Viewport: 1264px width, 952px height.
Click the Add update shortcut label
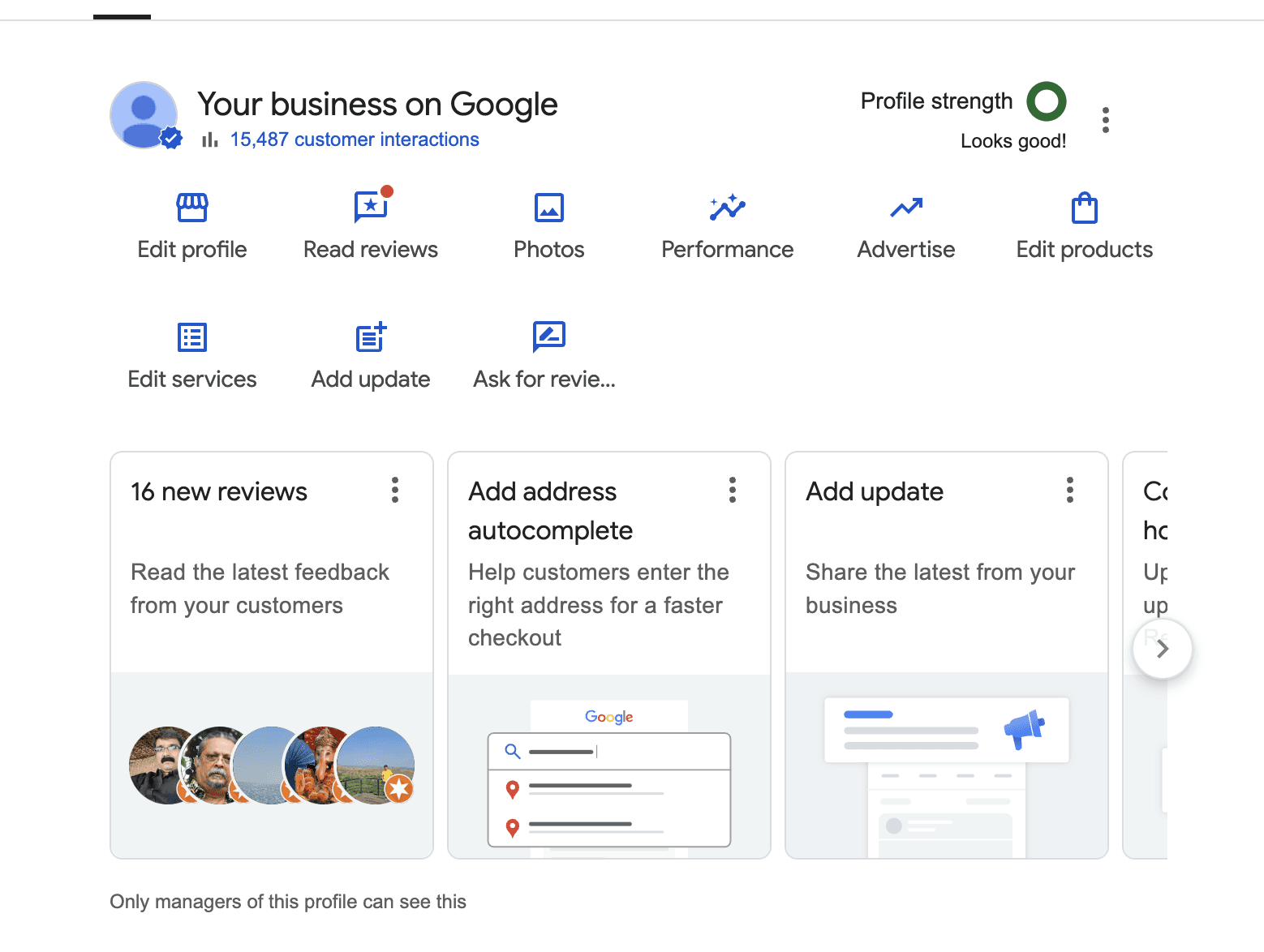click(371, 380)
